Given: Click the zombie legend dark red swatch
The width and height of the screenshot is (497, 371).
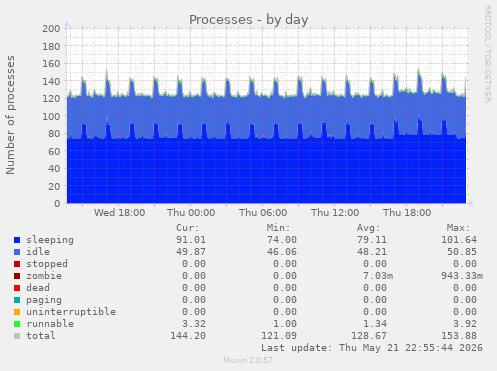Looking at the screenshot, I should click(17, 276).
